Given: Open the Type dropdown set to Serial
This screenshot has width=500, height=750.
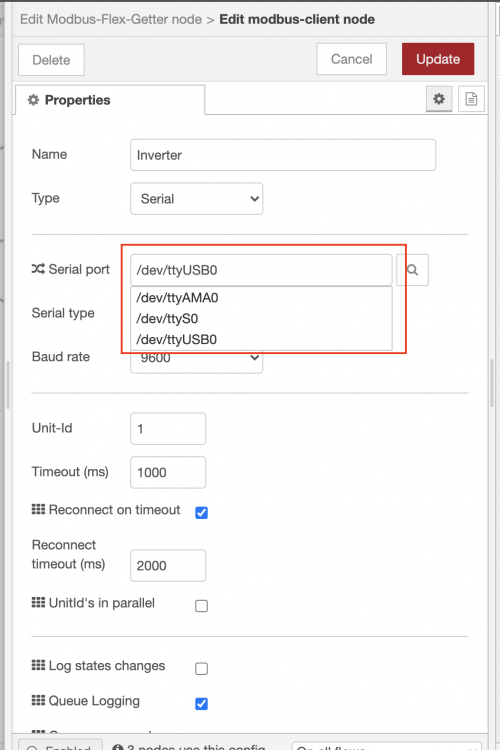Looking at the screenshot, I should pos(197,199).
